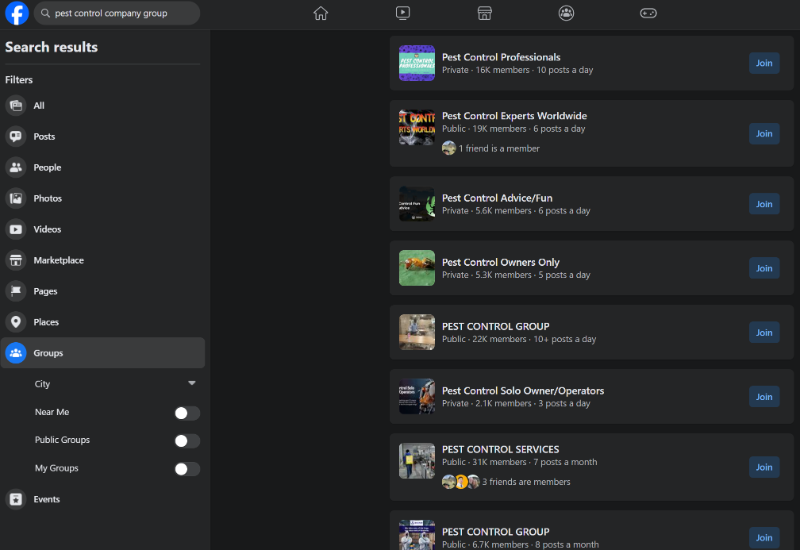Click the search box with pest control query
The image size is (800, 550).
coord(117,13)
